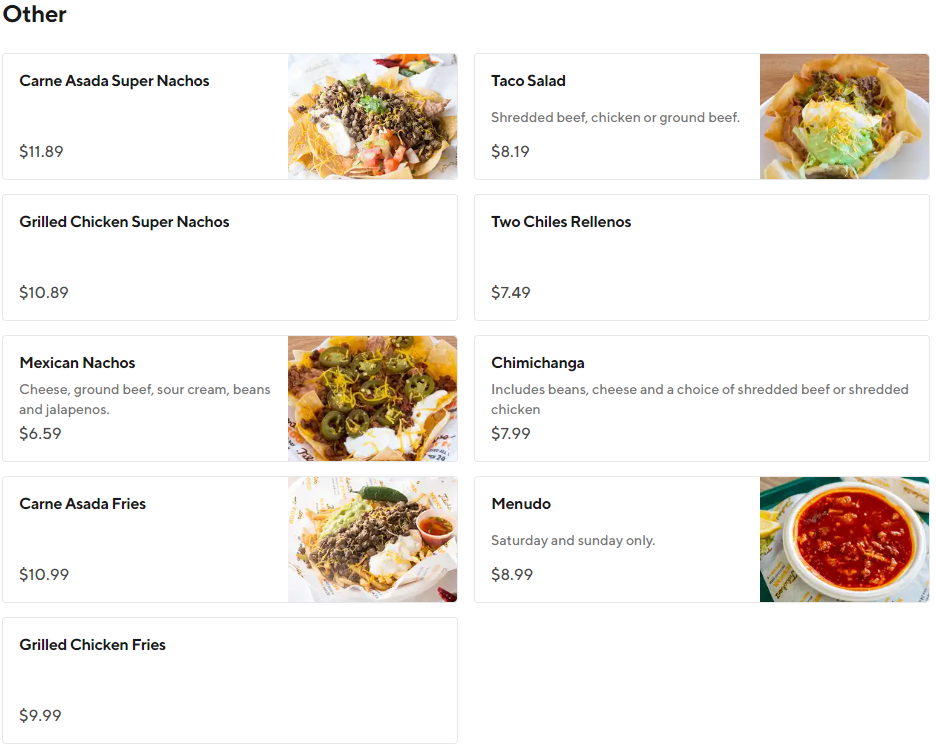Screen dimensions: 936x751
Task: Click the $10.89 price label
Action: pos(44,293)
